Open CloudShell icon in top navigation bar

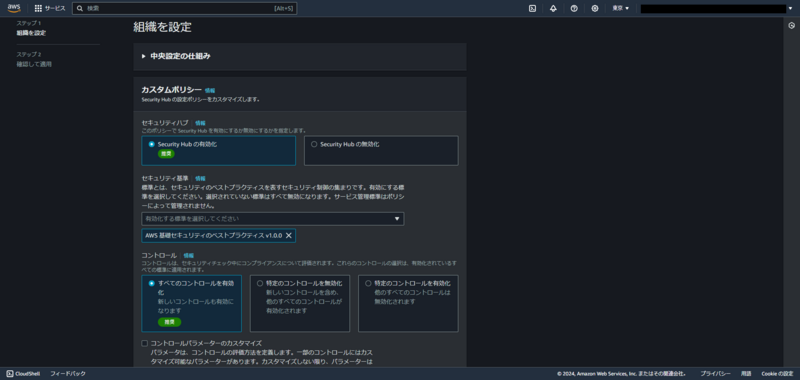pos(532,8)
